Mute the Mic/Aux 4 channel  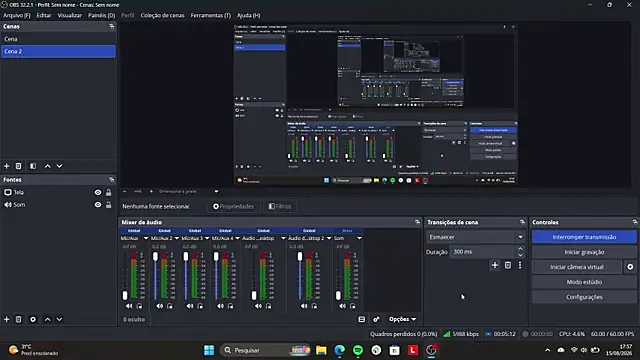(220, 306)
